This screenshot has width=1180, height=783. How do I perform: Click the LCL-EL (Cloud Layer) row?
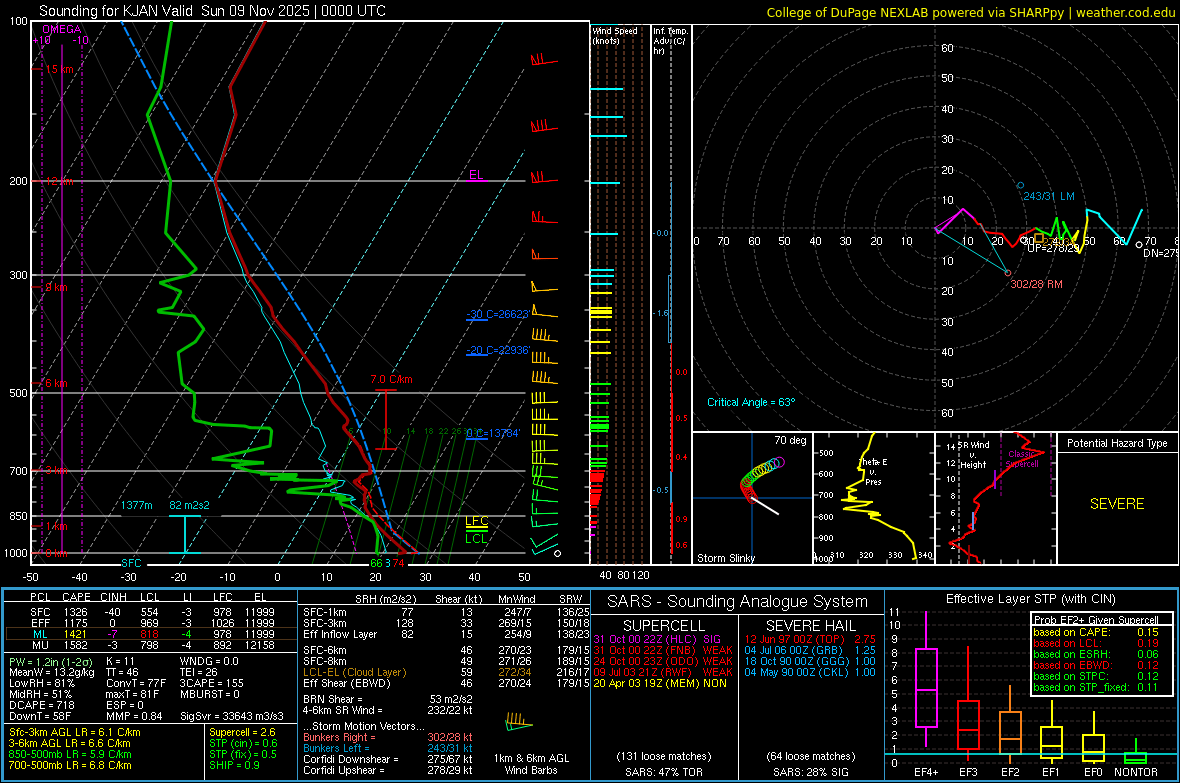point(446,672)
